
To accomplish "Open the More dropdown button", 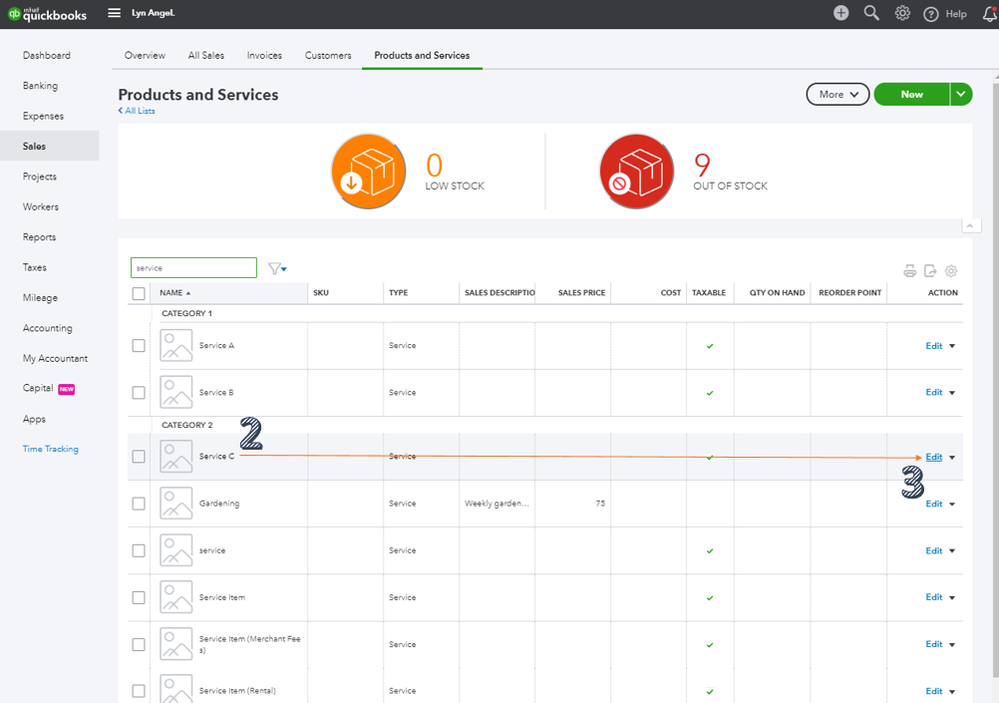I will (838, 94).
